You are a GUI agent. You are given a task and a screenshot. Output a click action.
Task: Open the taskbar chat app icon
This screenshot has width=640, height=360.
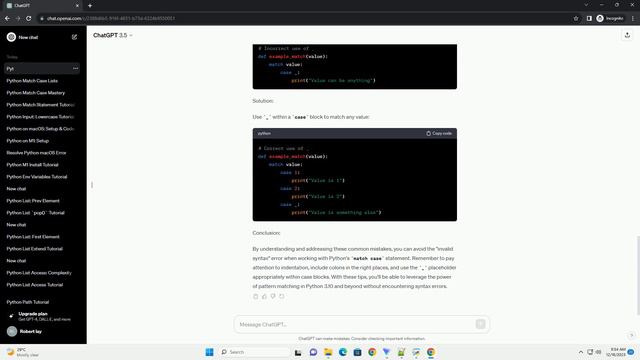tap(313, 352)
